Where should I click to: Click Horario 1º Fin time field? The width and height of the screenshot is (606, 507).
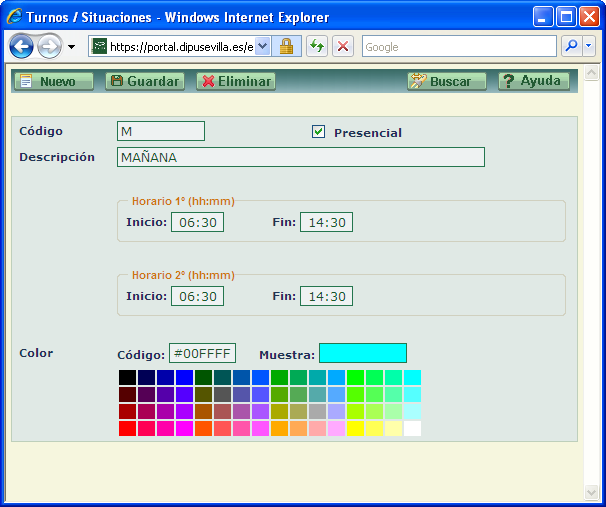tap(327, 222)
